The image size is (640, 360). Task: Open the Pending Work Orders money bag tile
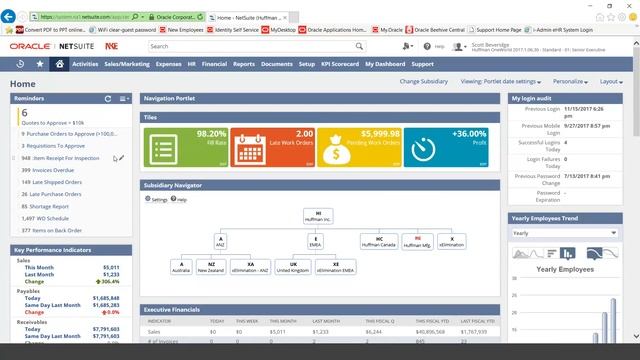[x=359, y=147]
